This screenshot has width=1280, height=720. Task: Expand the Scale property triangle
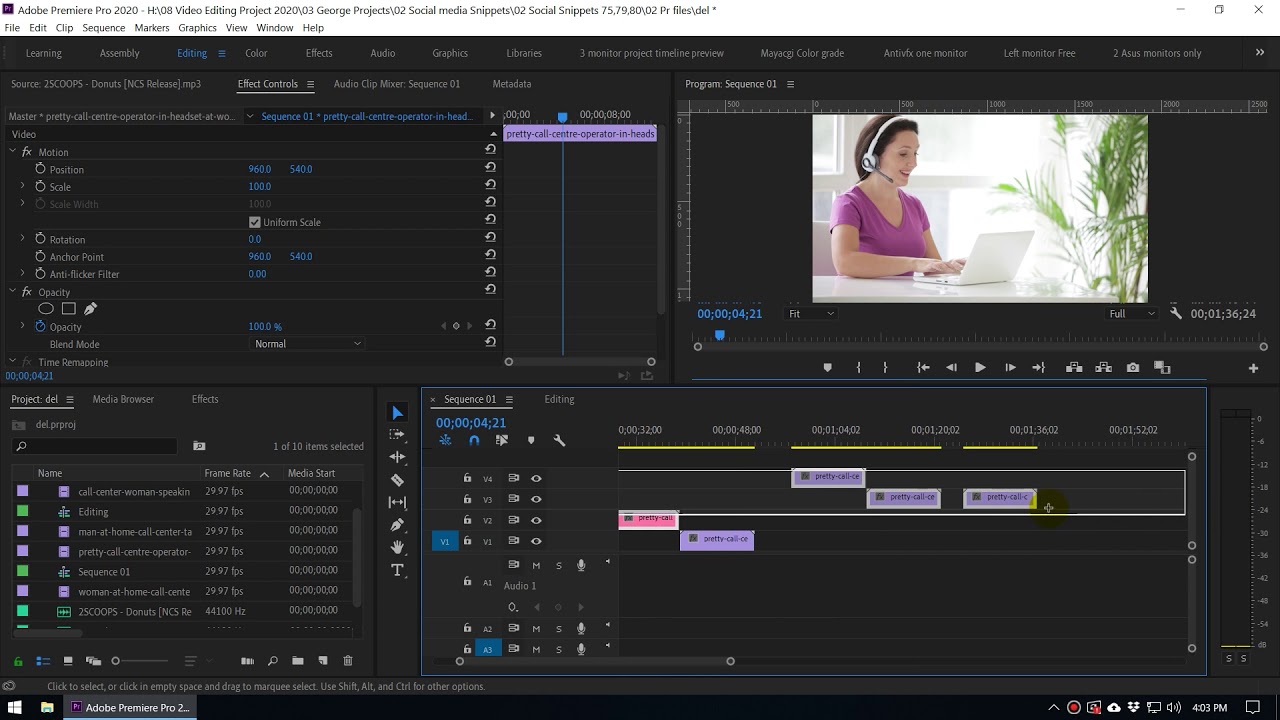(x=23, y=187)
